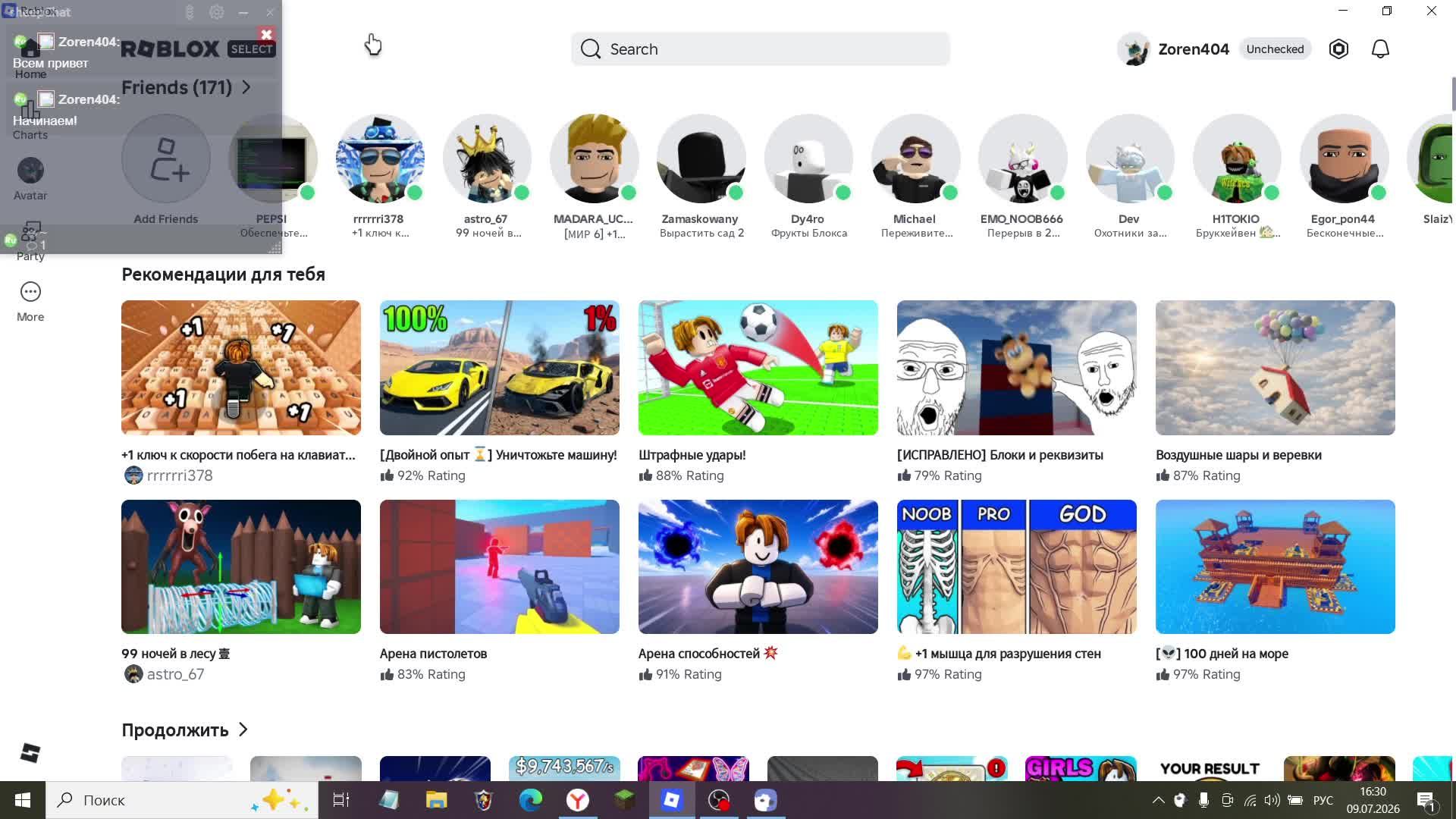
Task: Open chat overlay settings gear
Action: pos(217,12)
